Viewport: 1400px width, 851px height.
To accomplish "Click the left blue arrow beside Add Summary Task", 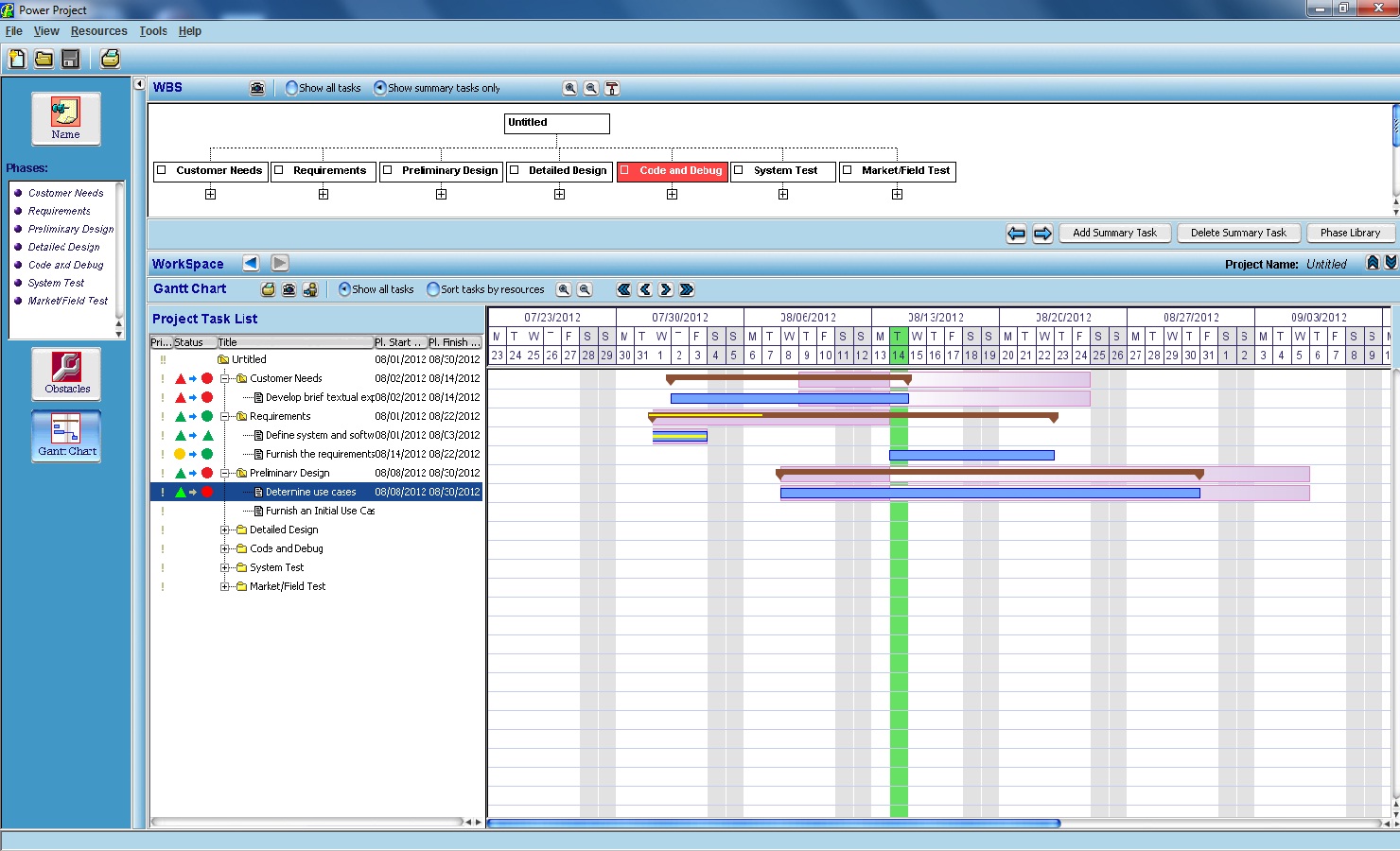I will pyautogui.click(x=1016, y=233).
